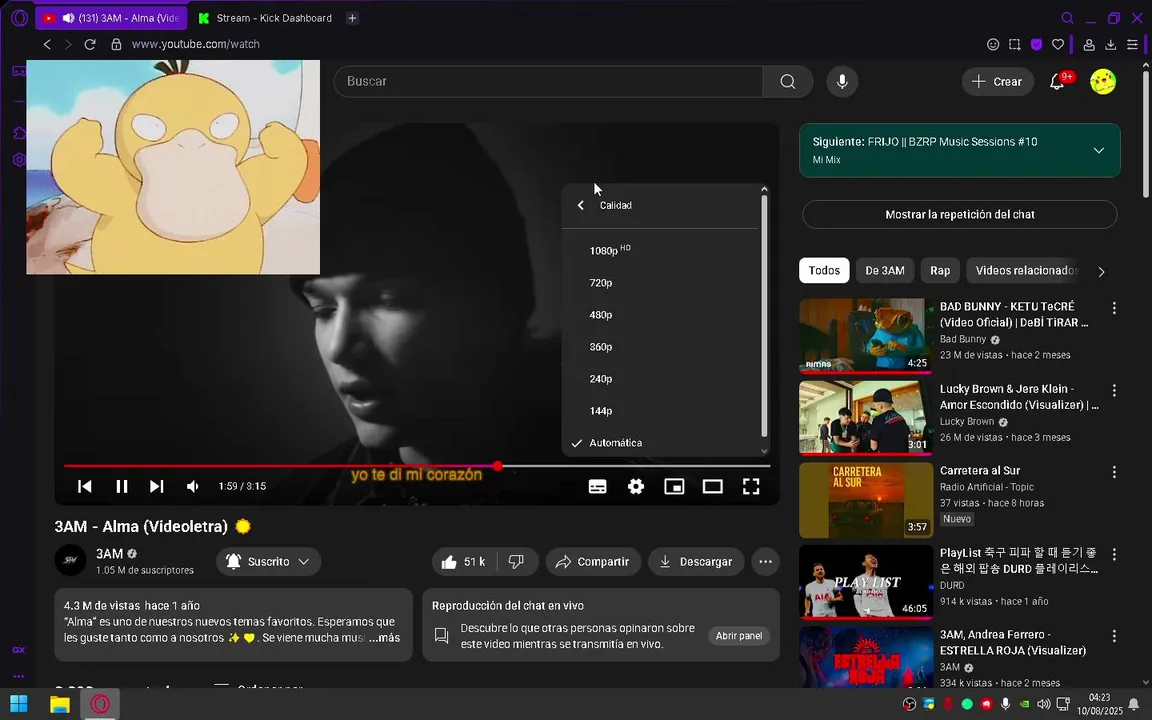Open options for Lucky Brown video
This screenshot has width=1152, height=720.
(x=1114, y=390)
